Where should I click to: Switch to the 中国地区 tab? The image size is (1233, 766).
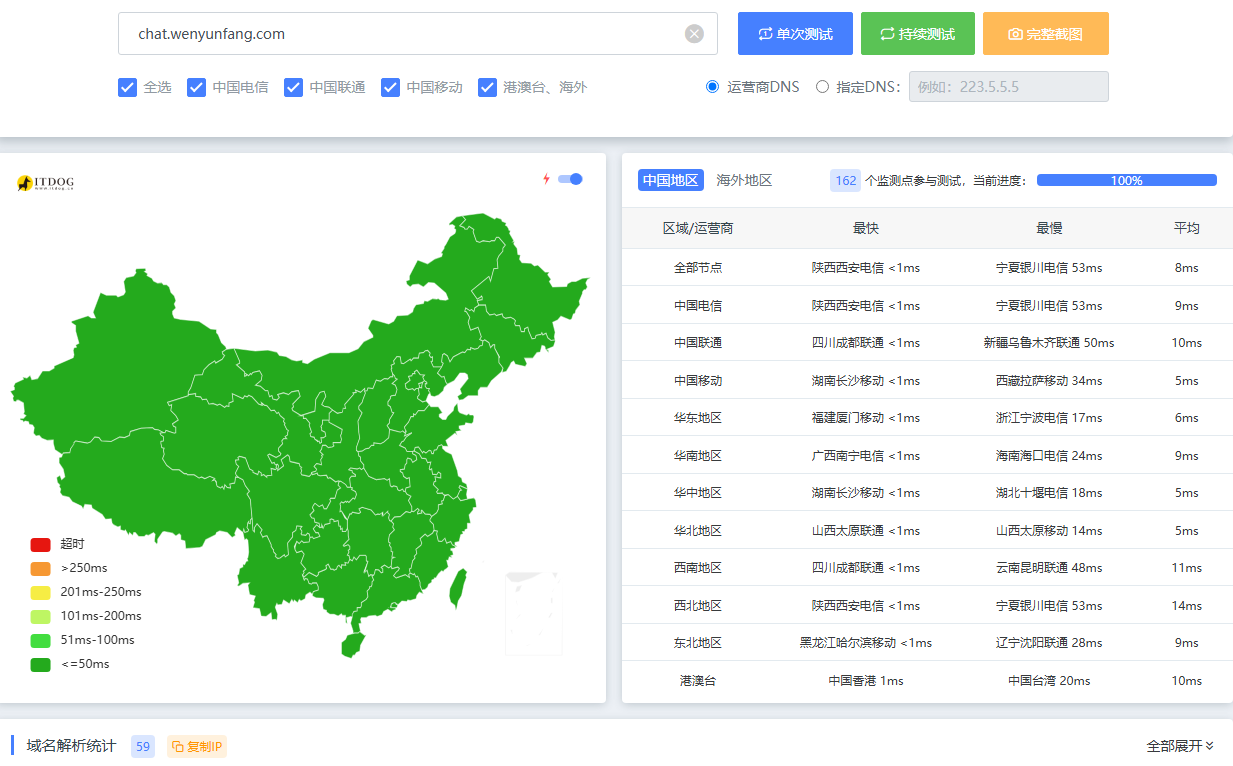[x=670, y=180]
